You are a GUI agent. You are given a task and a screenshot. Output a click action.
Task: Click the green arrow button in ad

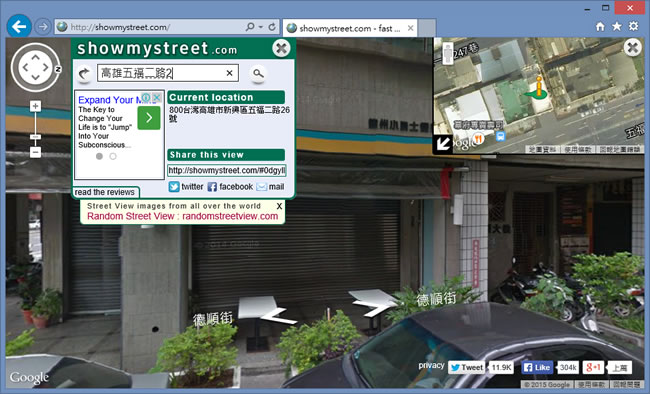(149, 118)
